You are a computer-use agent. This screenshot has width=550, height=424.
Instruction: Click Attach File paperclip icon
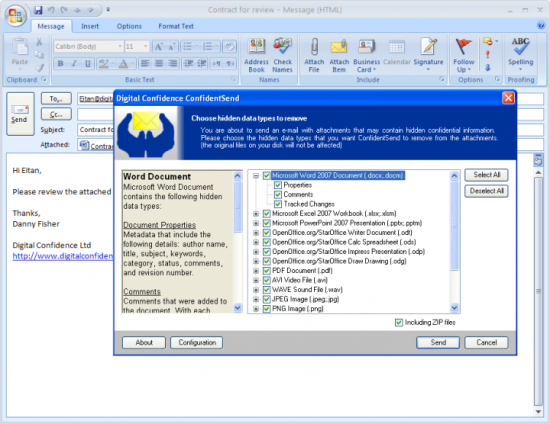pyautogui.click(x=314, y=47)
